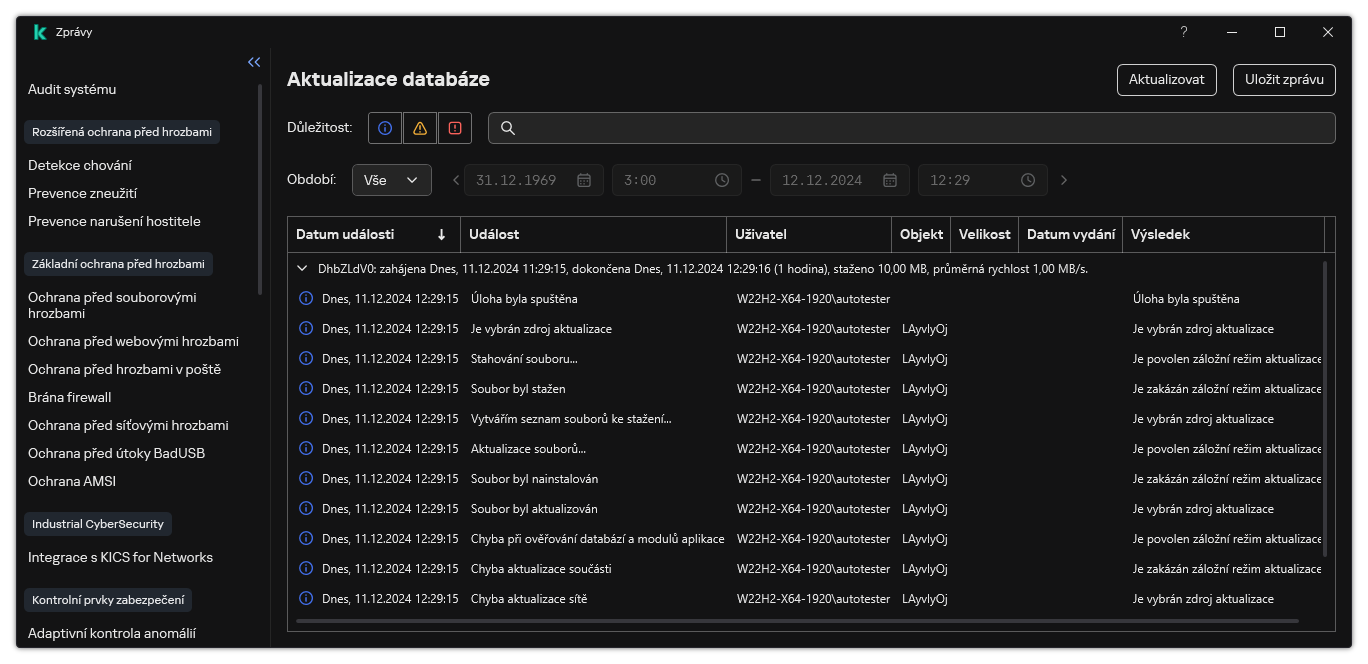Click the Uložit zprávu button
The image size is (1368, 664).
pos(1284,80)
